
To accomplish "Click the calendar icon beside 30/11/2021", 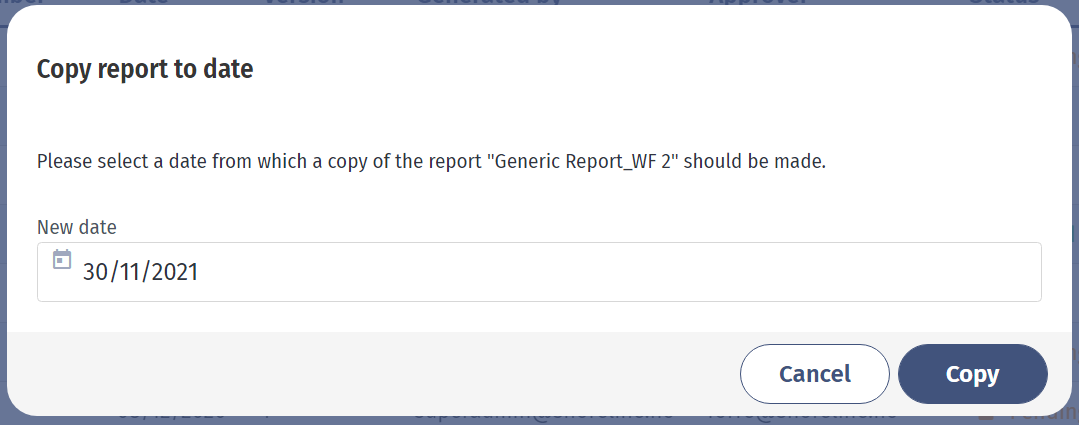I will coord(62,259).
